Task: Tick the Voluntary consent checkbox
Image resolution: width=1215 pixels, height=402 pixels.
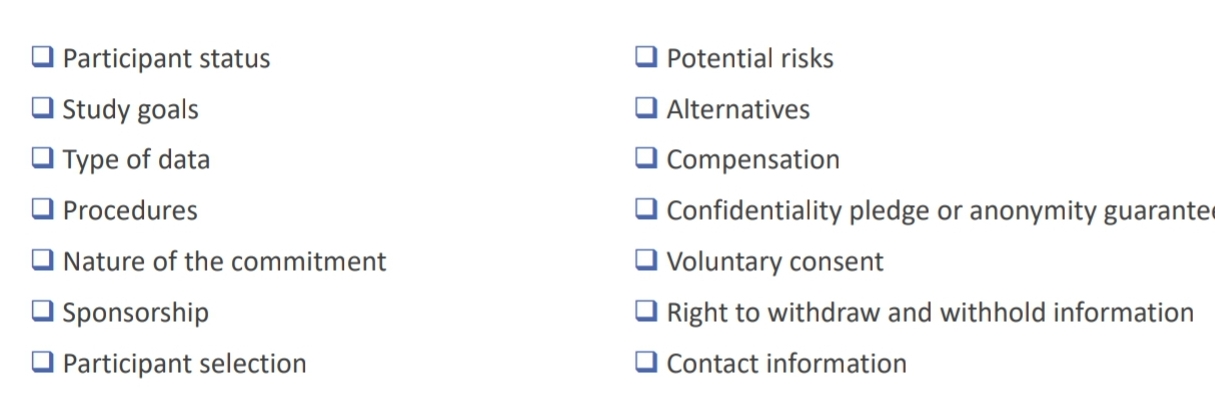Action: click(x=647, y=260)
